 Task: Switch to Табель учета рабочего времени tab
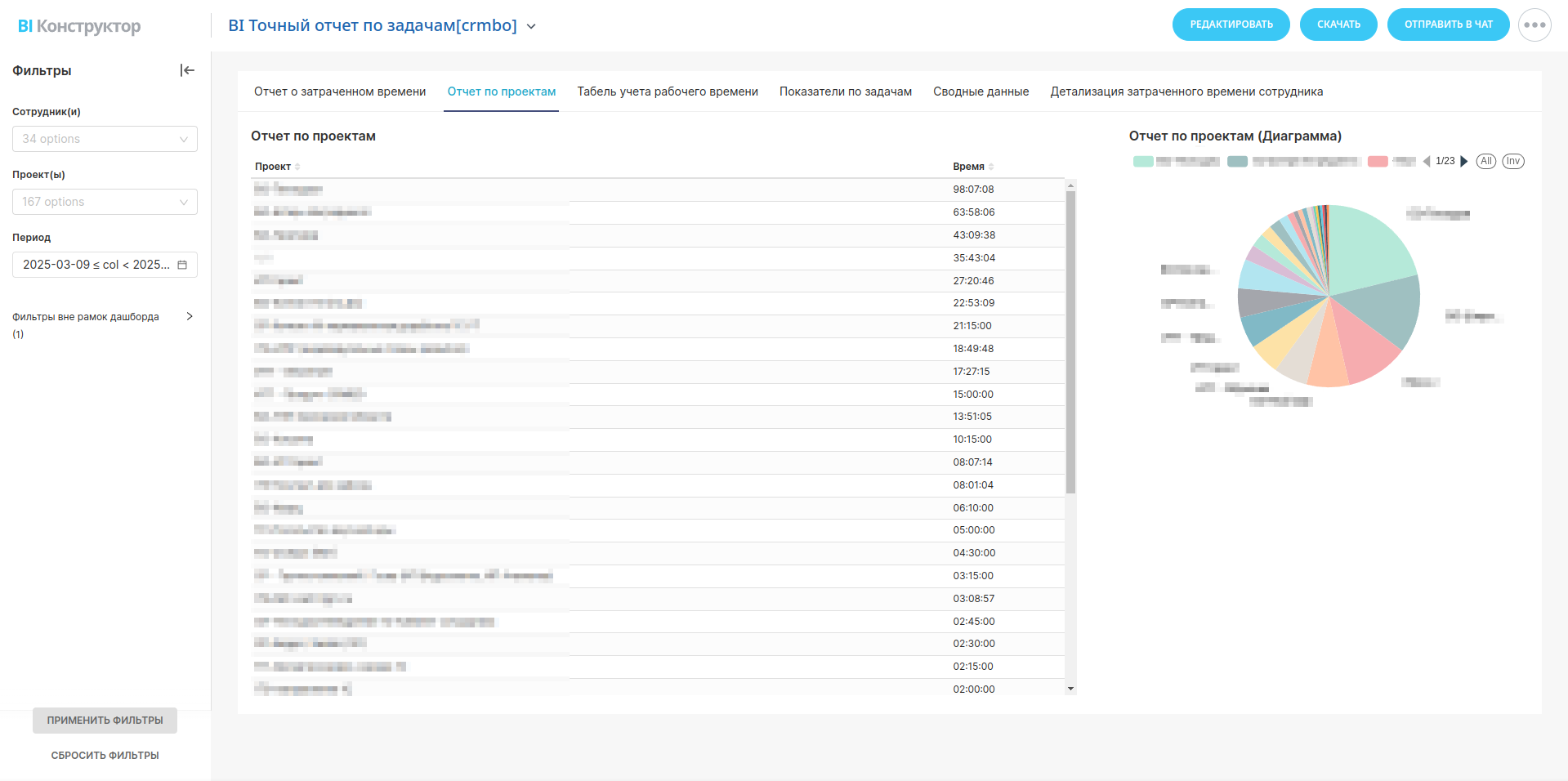click(667, 91)
